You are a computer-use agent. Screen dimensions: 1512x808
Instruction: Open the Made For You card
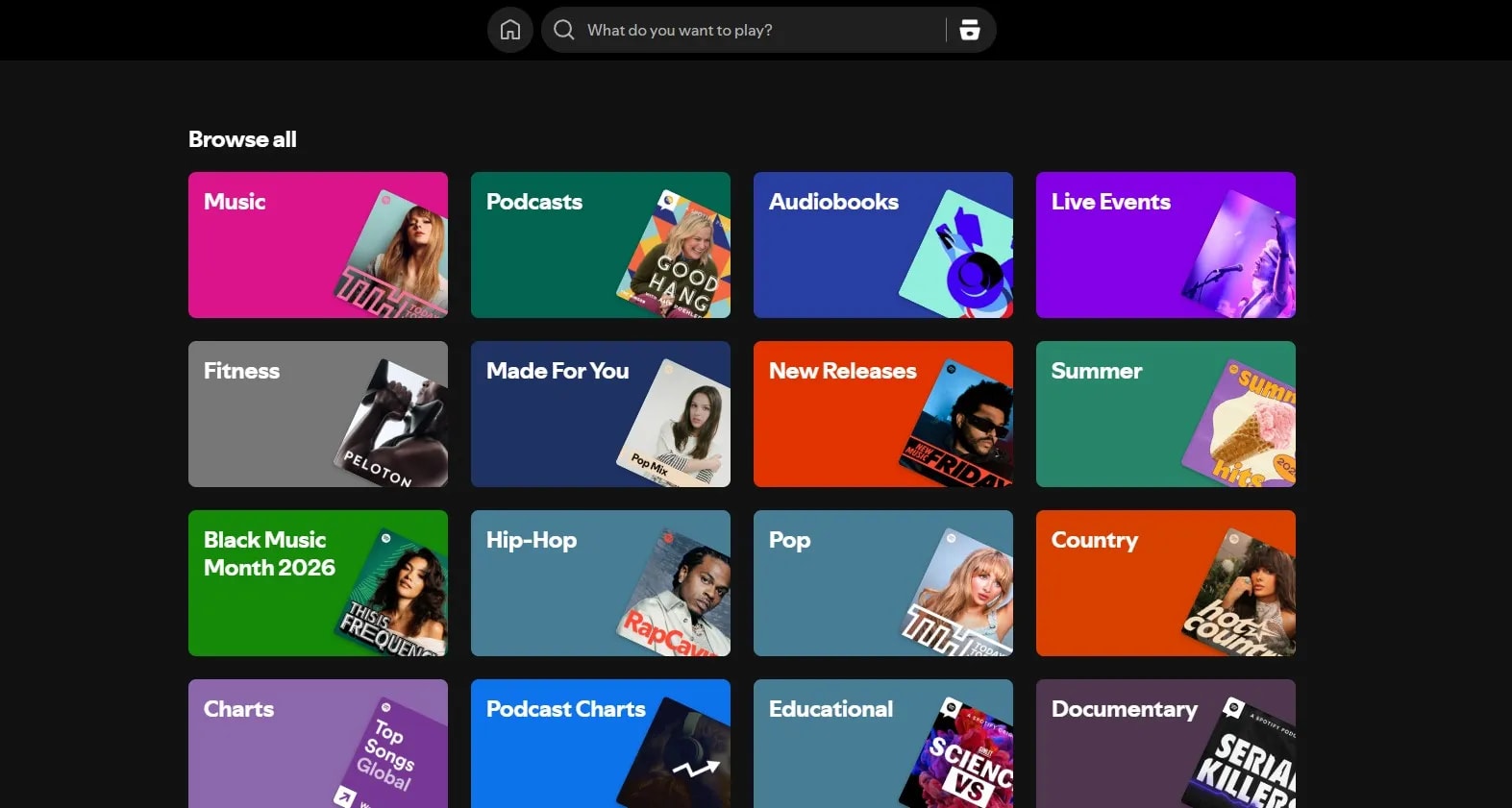pyautogui.click(x=601, y=414)
